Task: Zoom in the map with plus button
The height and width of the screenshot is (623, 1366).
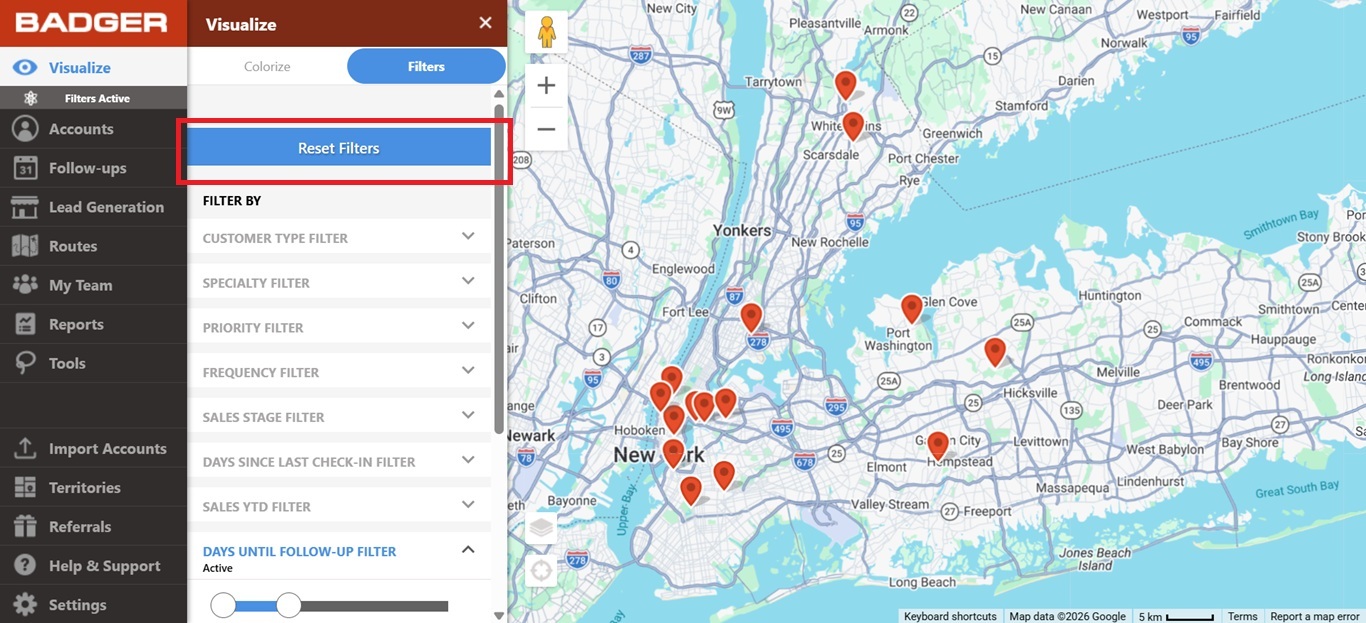Action: pos(546,86)
